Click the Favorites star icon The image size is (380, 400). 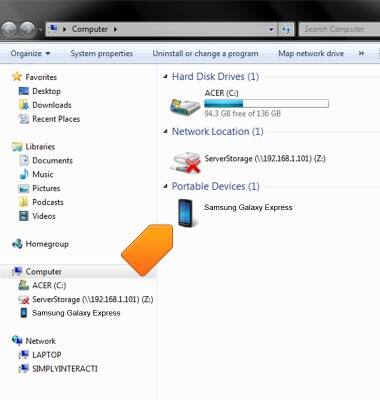pyautogui.click(x=17, y=77)
